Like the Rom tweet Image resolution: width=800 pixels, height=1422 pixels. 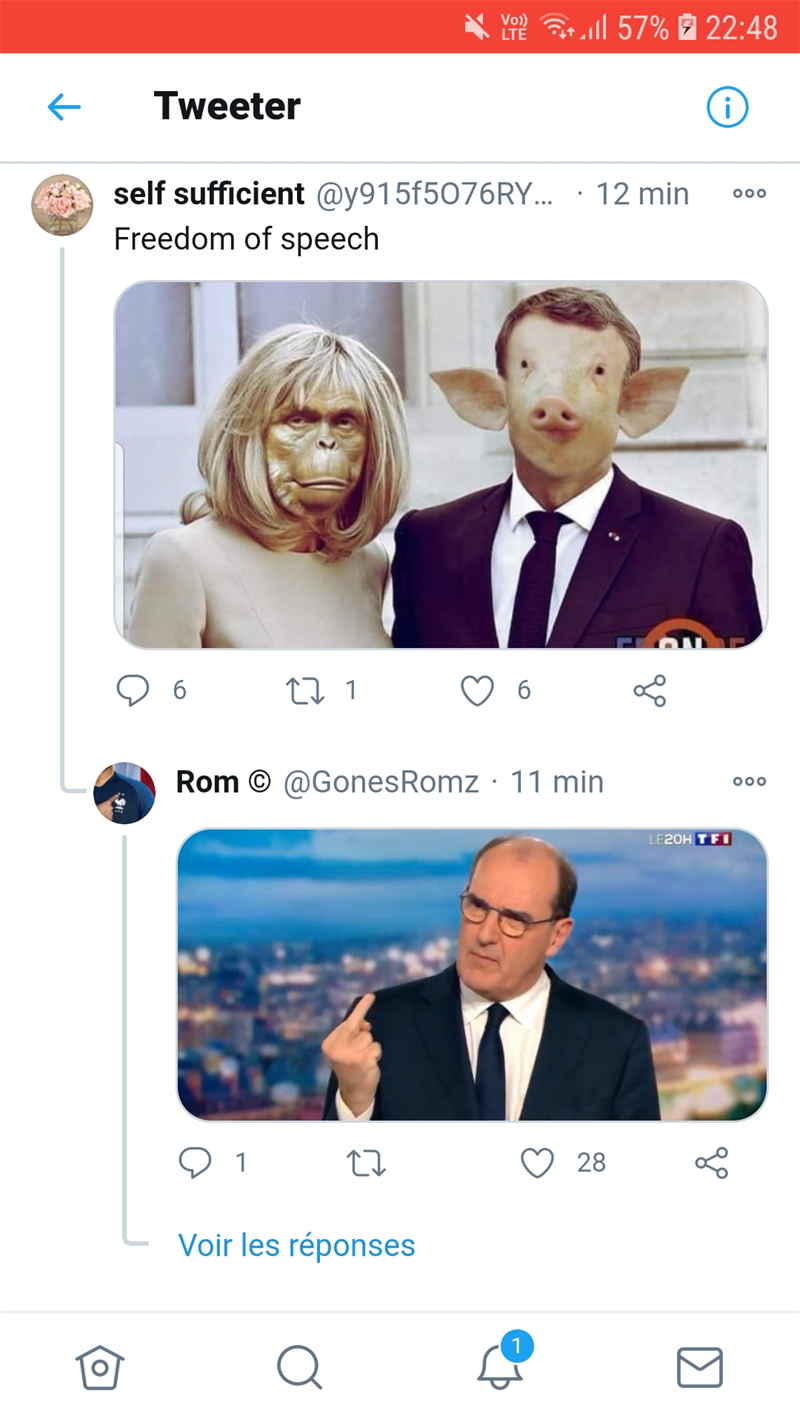pos(538,1162)
